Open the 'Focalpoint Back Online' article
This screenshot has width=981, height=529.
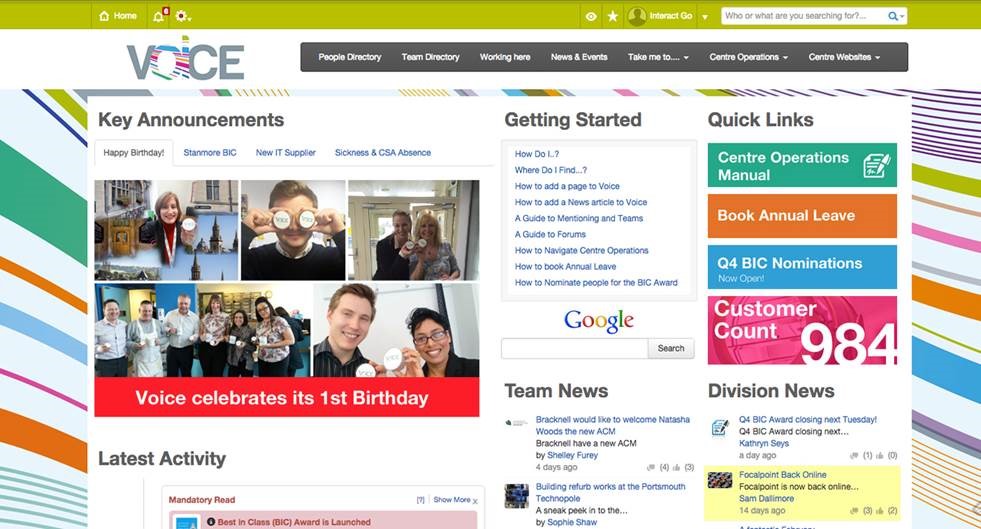click(x=783, y=475)
